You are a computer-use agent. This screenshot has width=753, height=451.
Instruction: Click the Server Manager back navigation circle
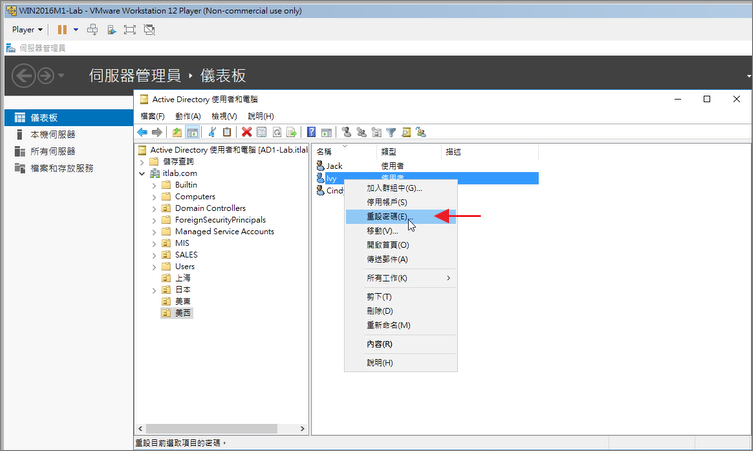[24, 76]
